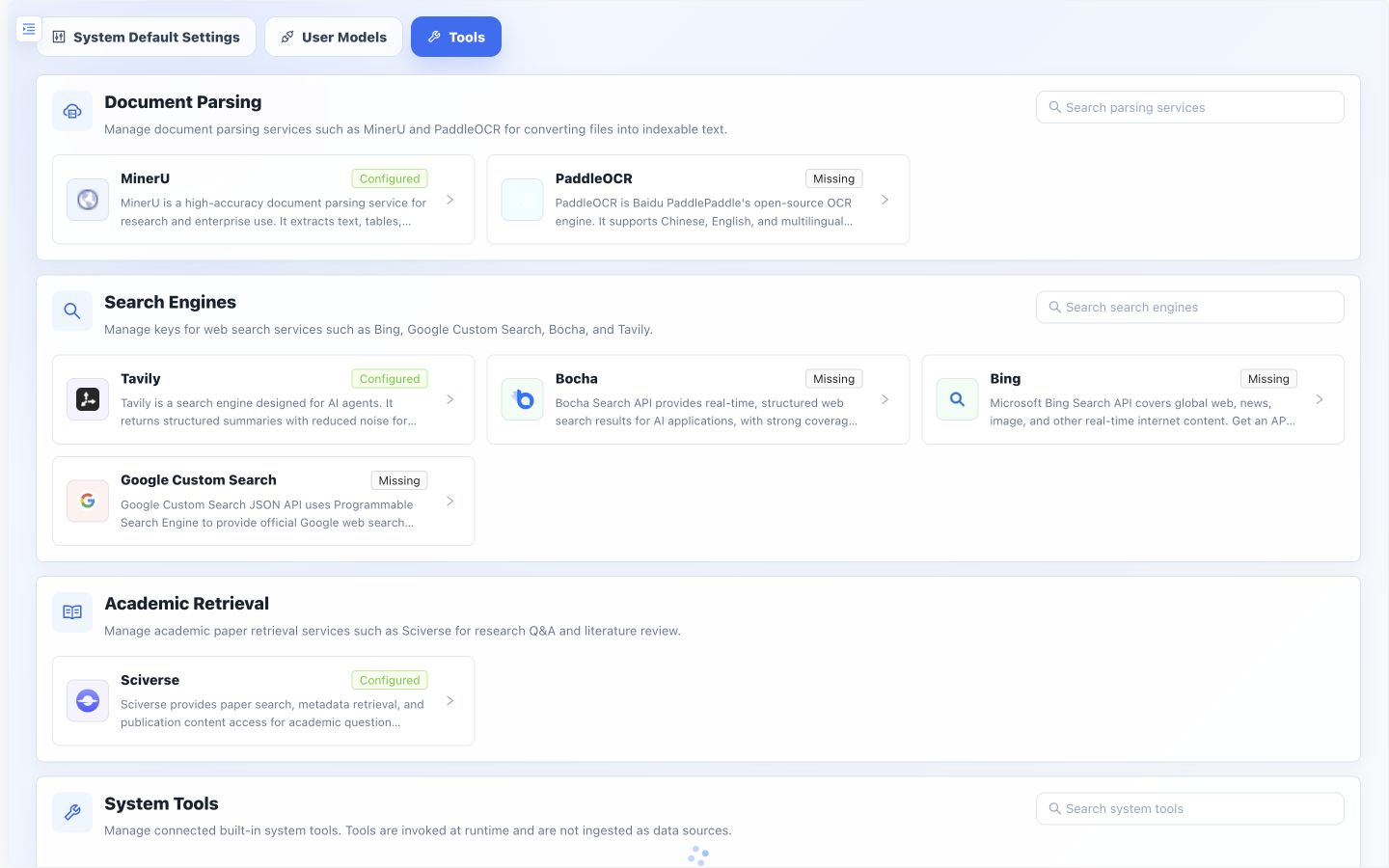Click the MinerU description text
The width and height of the screenshot is (1389, 868).
click(x=273, y=212)
